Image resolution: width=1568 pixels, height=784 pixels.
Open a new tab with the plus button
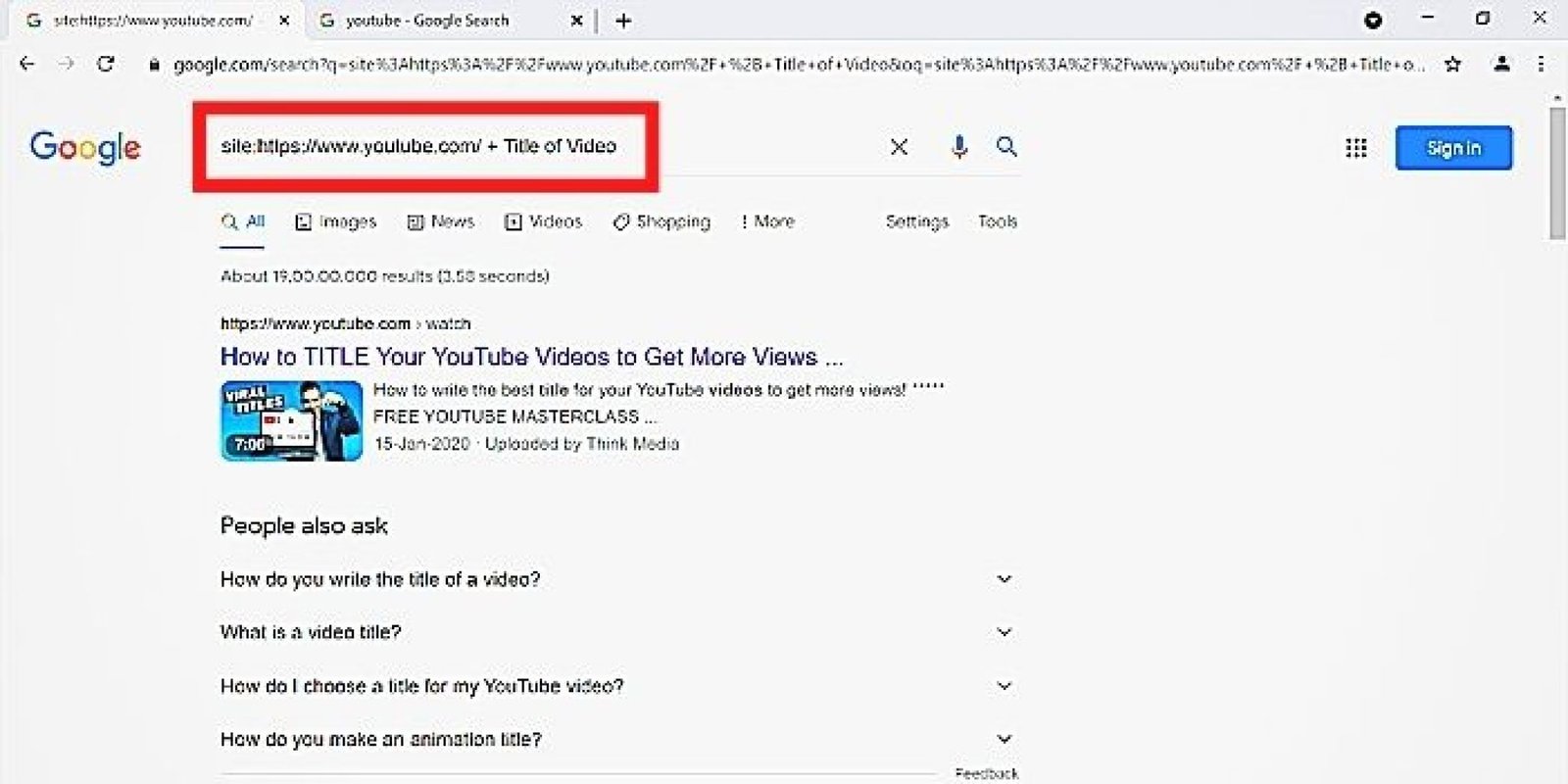623,21
